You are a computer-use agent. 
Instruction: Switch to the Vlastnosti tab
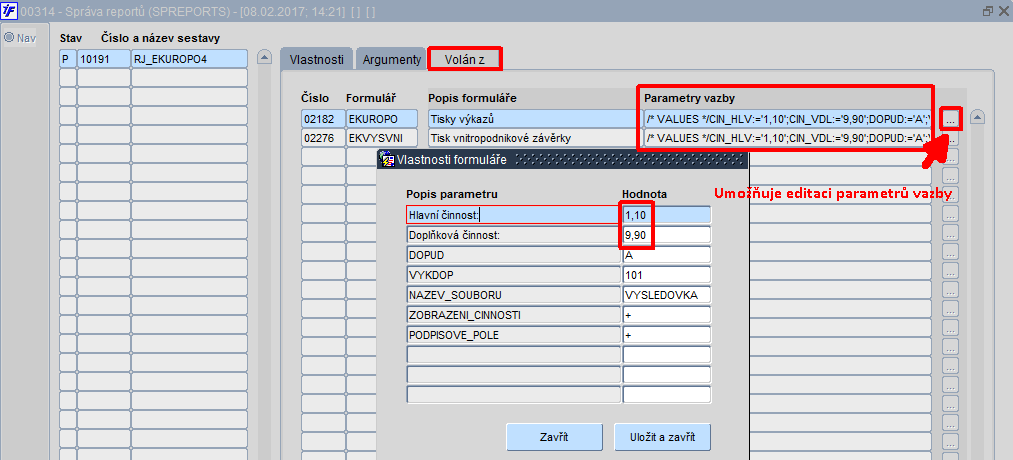point(317,59)
